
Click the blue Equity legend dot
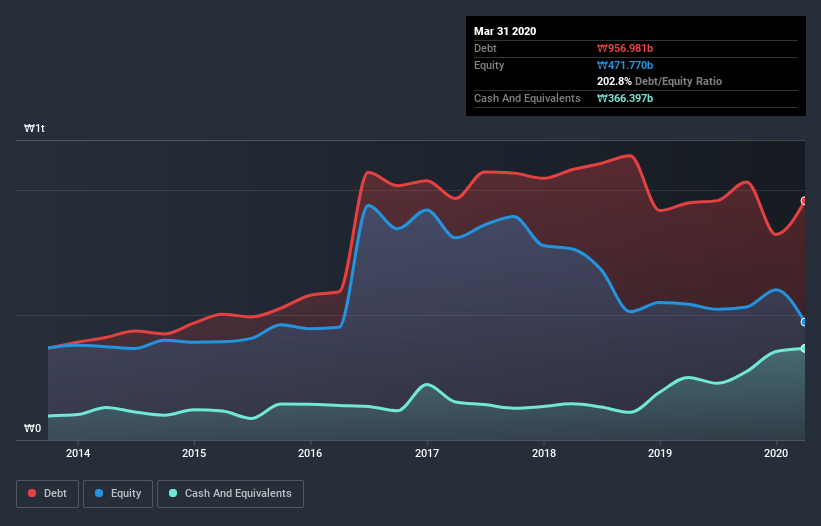99,493
